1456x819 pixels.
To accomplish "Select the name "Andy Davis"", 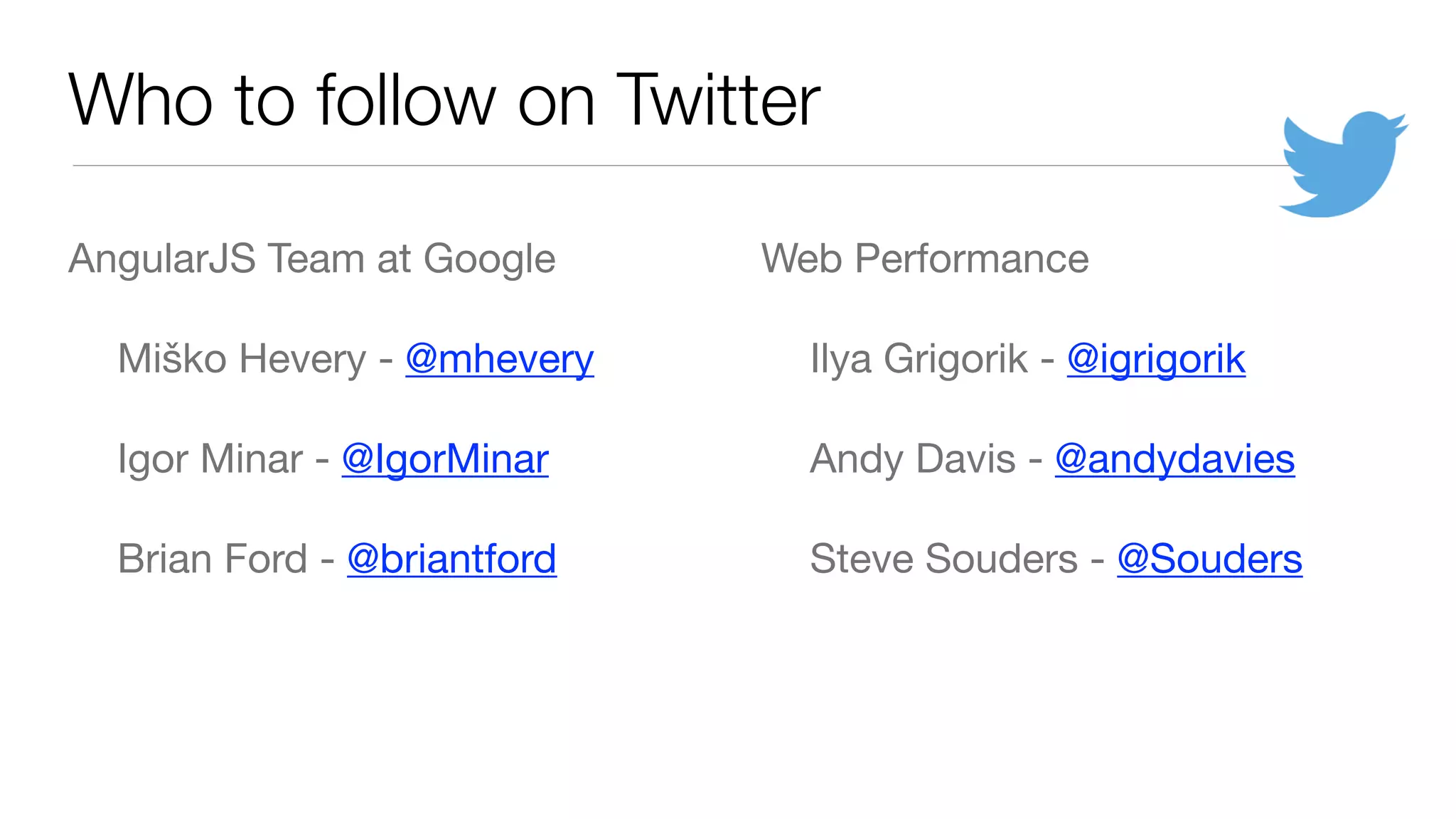I will [x=913, y=459].
